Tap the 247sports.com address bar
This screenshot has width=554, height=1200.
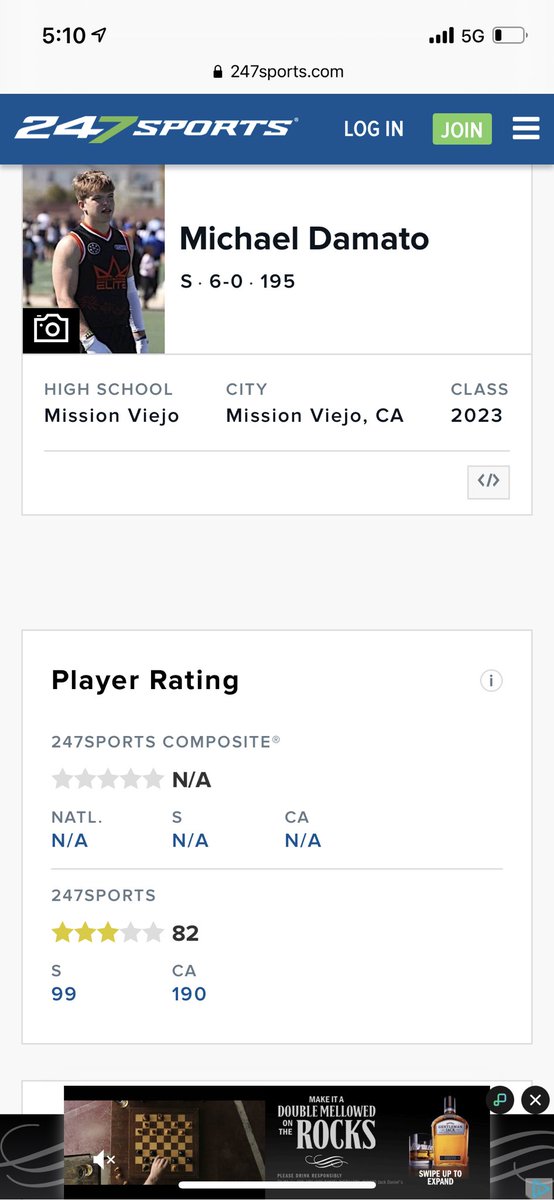[277, 72]
